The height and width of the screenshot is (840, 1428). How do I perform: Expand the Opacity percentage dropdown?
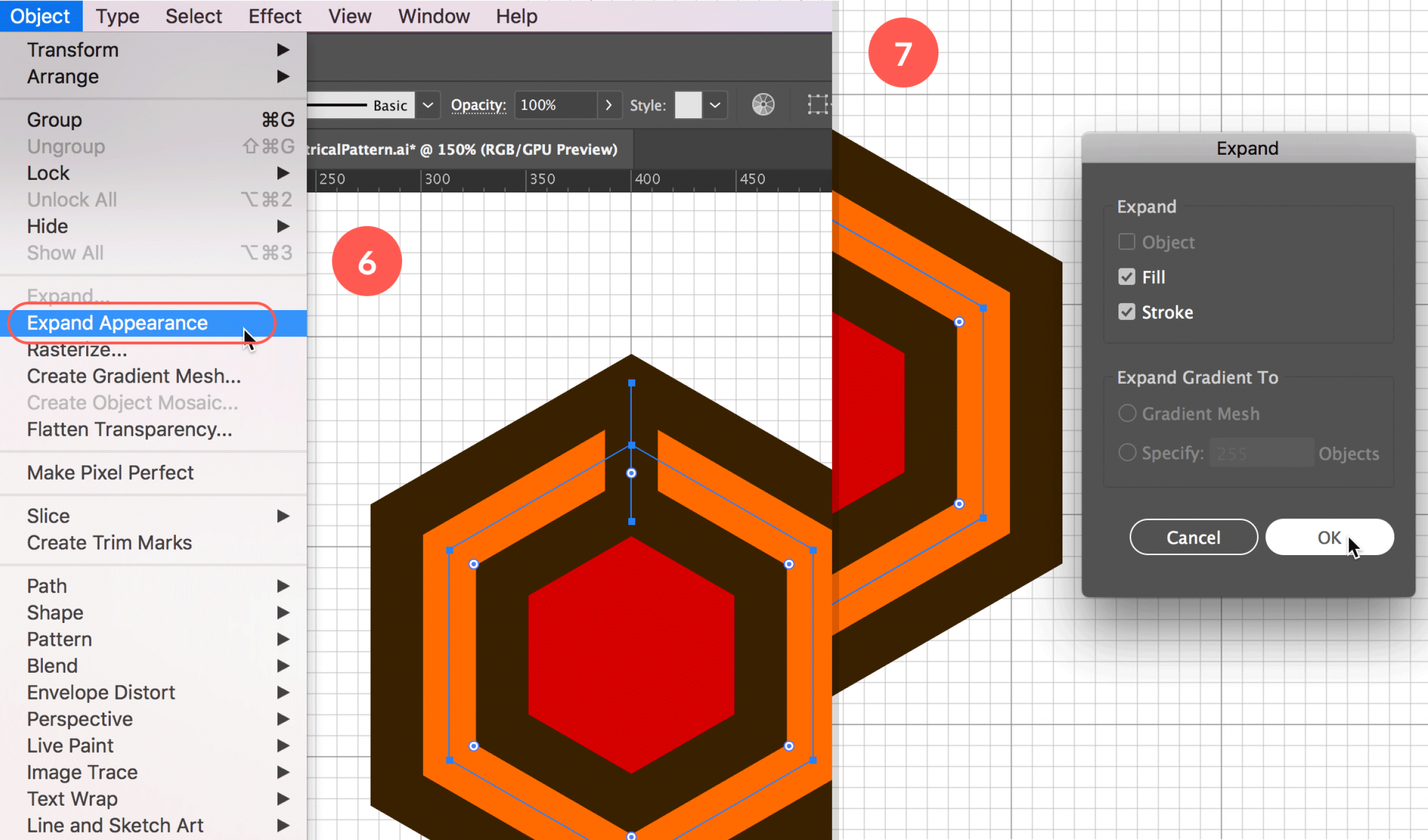[x=608, y=105]
